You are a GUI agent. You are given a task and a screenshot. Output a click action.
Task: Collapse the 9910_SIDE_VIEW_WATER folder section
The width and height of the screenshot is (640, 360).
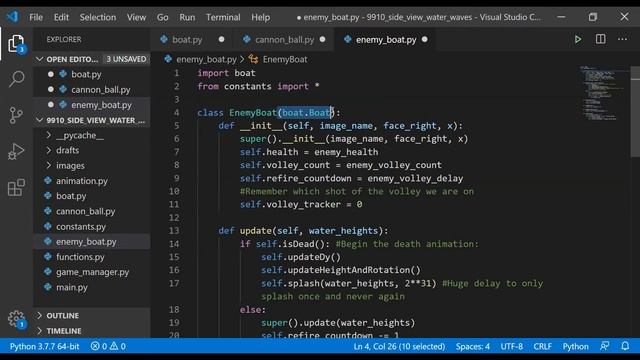pos(40,120)
